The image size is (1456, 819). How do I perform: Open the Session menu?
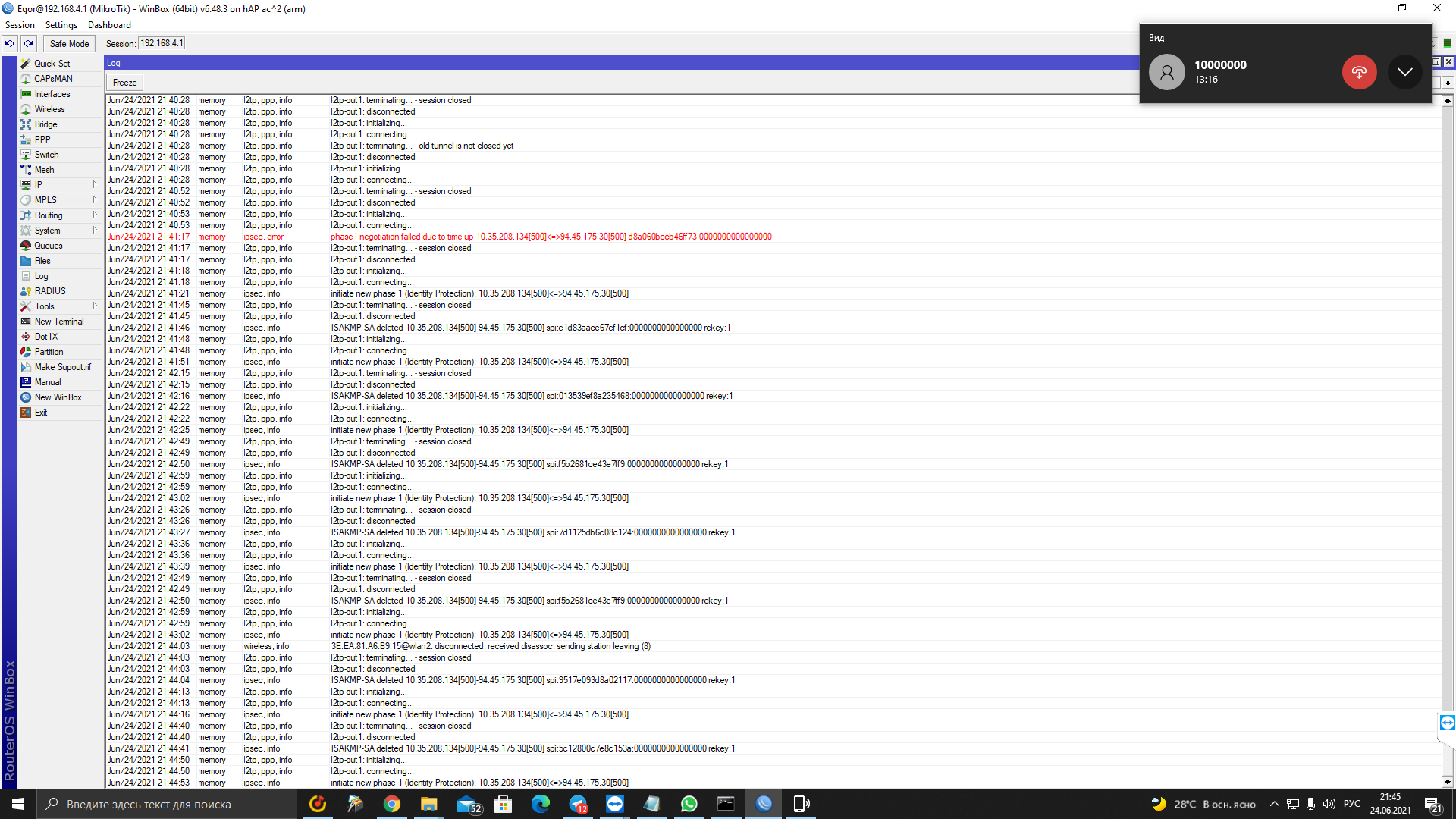click(x=20, y=25)
